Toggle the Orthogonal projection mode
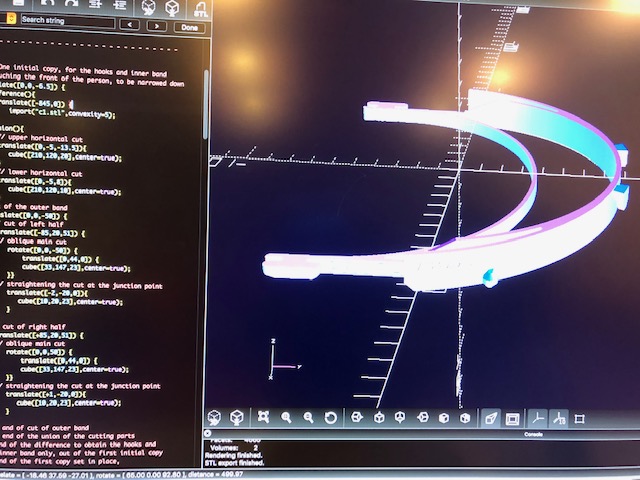Viewport: 640px width, 480px height. 512,417
